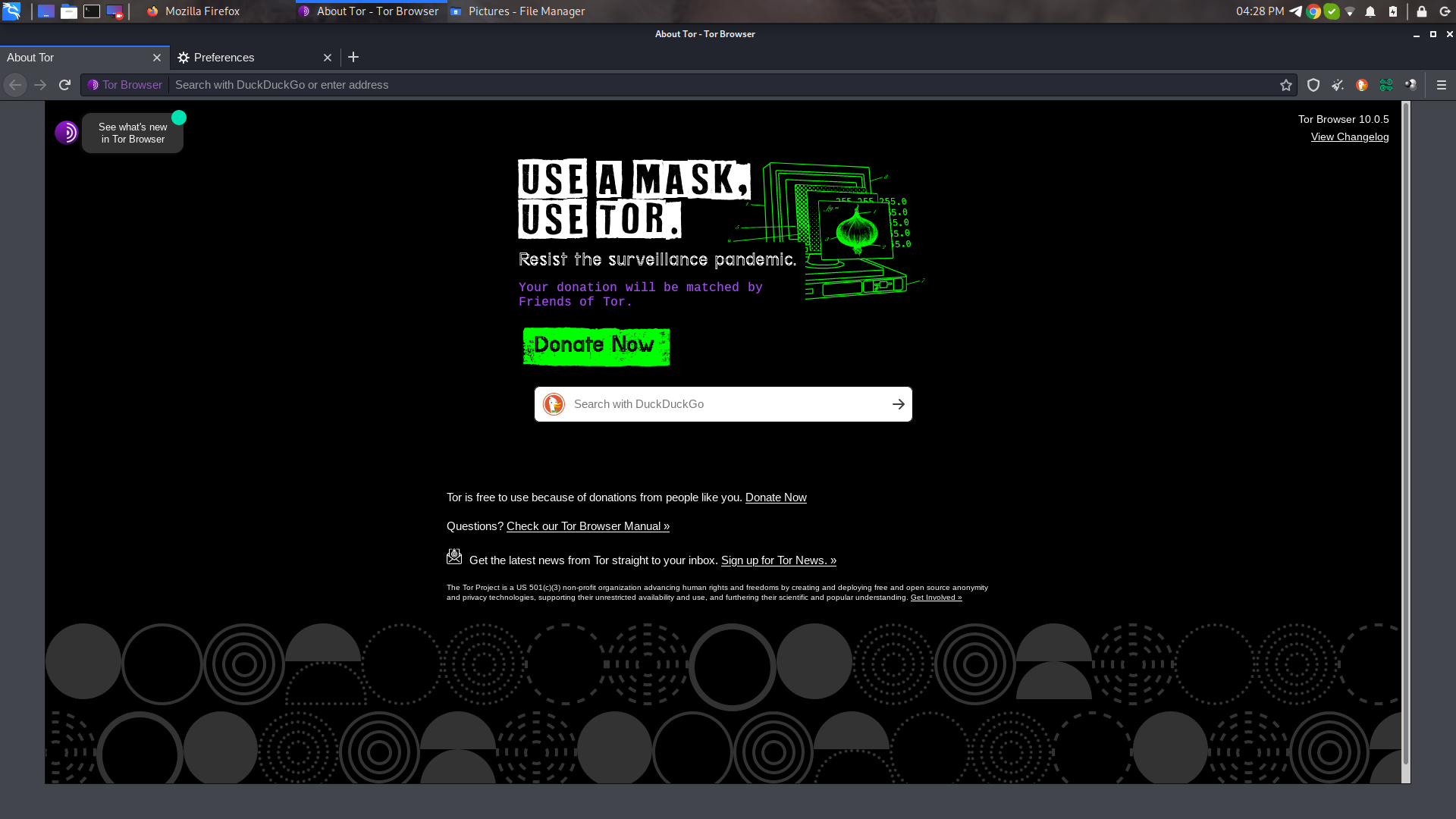Close the About Tor tab

click(157, 58)
